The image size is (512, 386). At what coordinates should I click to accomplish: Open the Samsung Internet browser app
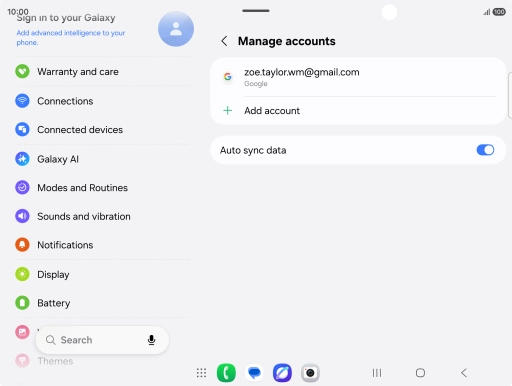click(282, 373)
